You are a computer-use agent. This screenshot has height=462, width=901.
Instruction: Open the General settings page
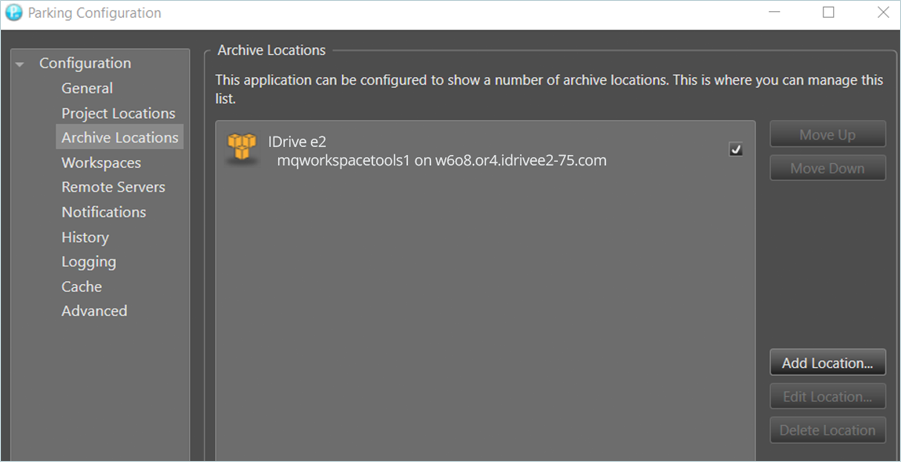(x=87, y=88)
